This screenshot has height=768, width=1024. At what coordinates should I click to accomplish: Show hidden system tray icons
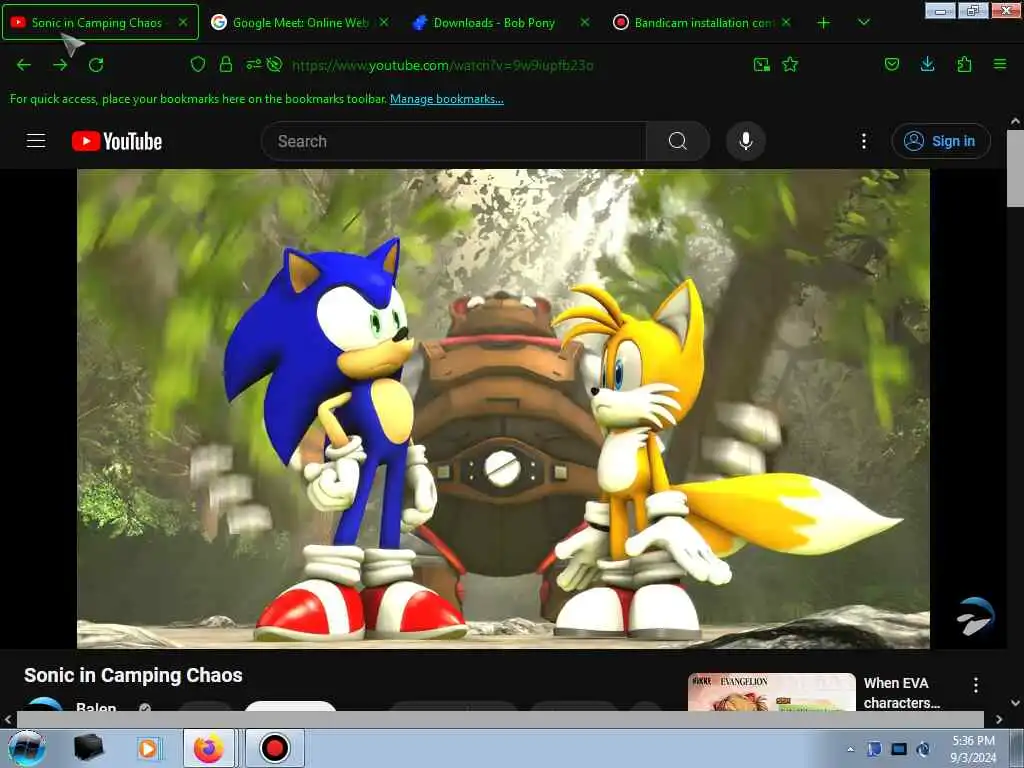850,749
